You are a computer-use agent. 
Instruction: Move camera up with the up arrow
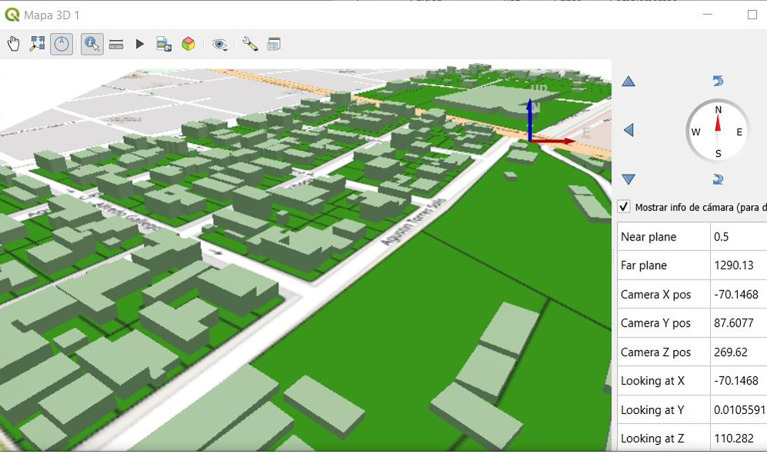629,81
